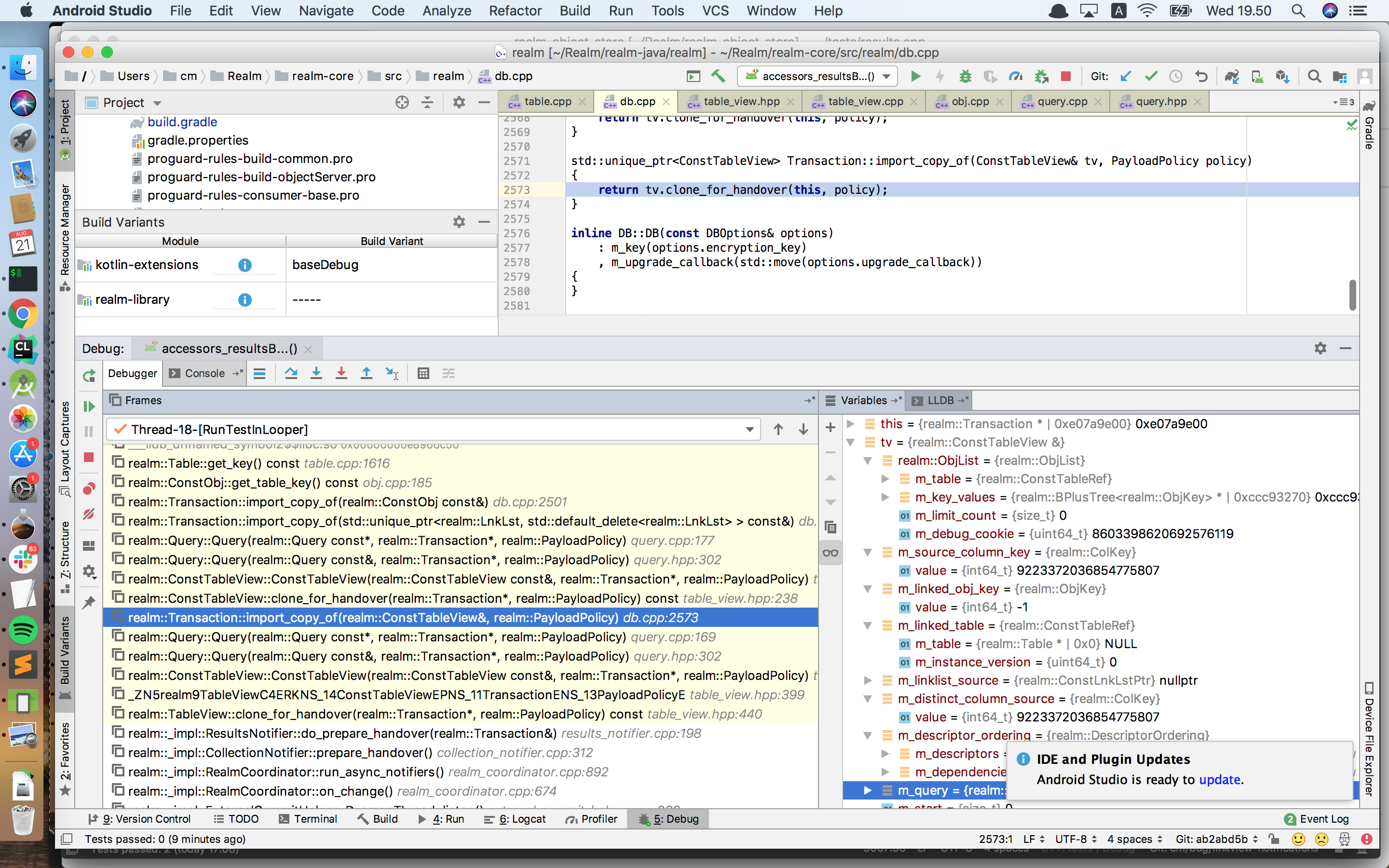
Task: Attach debugger to Android process icon
Action: (1041, 76)
